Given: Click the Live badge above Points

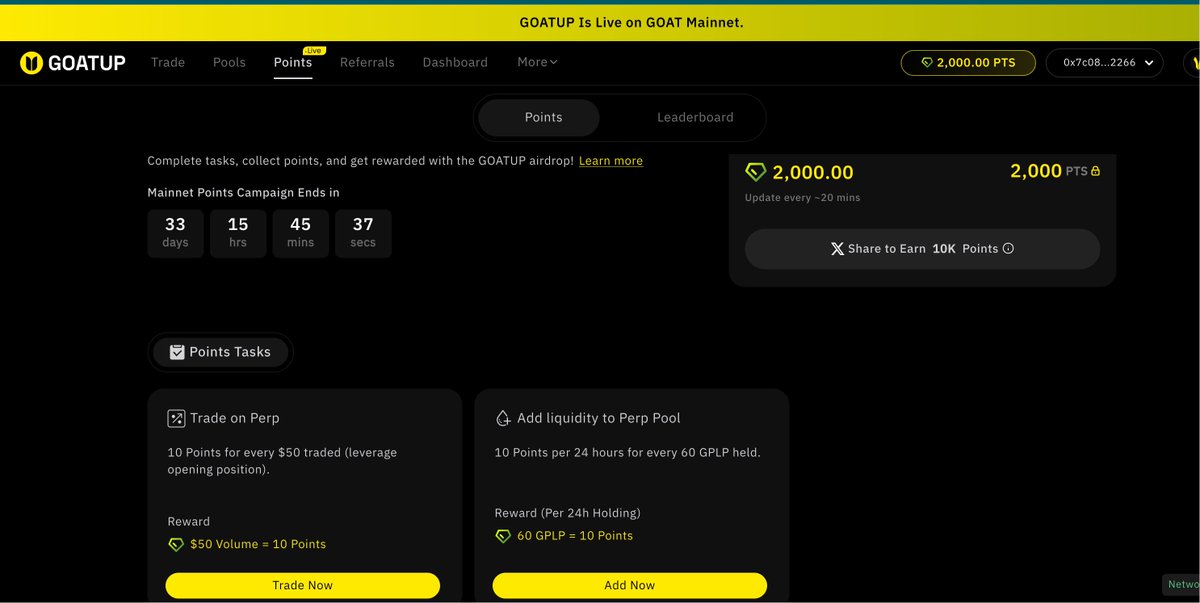Looking at the screenshot, I should 313,50.
